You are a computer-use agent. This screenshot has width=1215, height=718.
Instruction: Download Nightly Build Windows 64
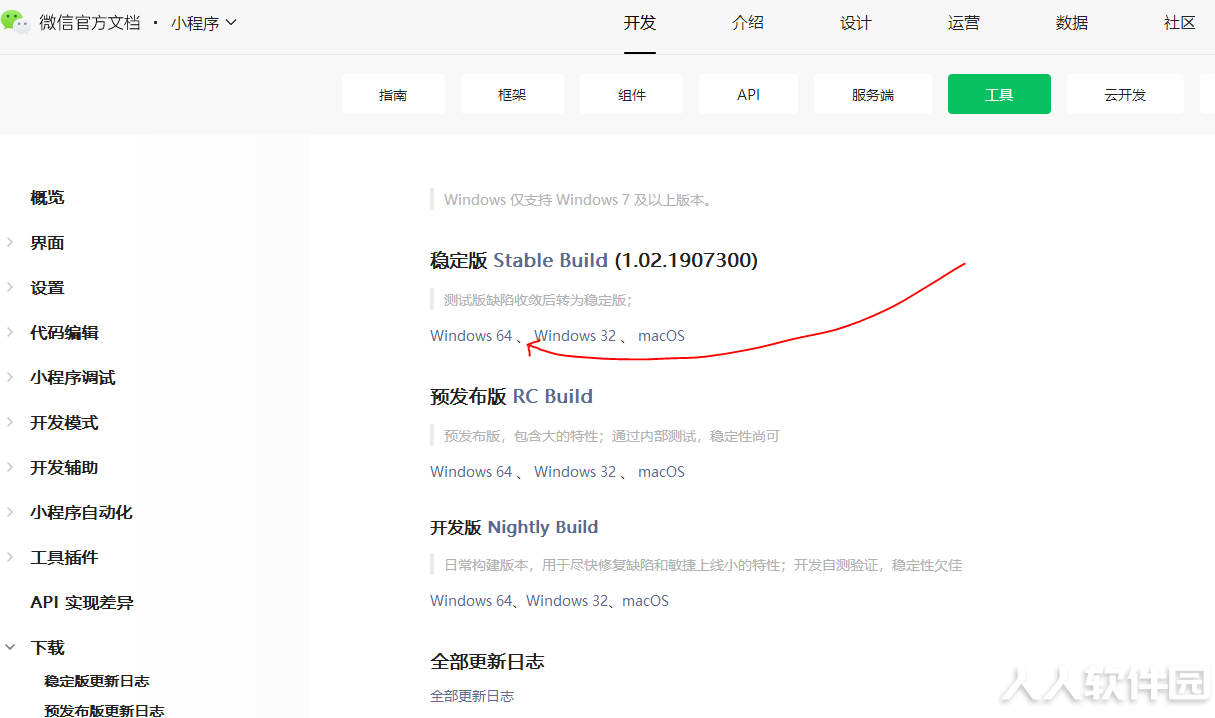point(471,601)
